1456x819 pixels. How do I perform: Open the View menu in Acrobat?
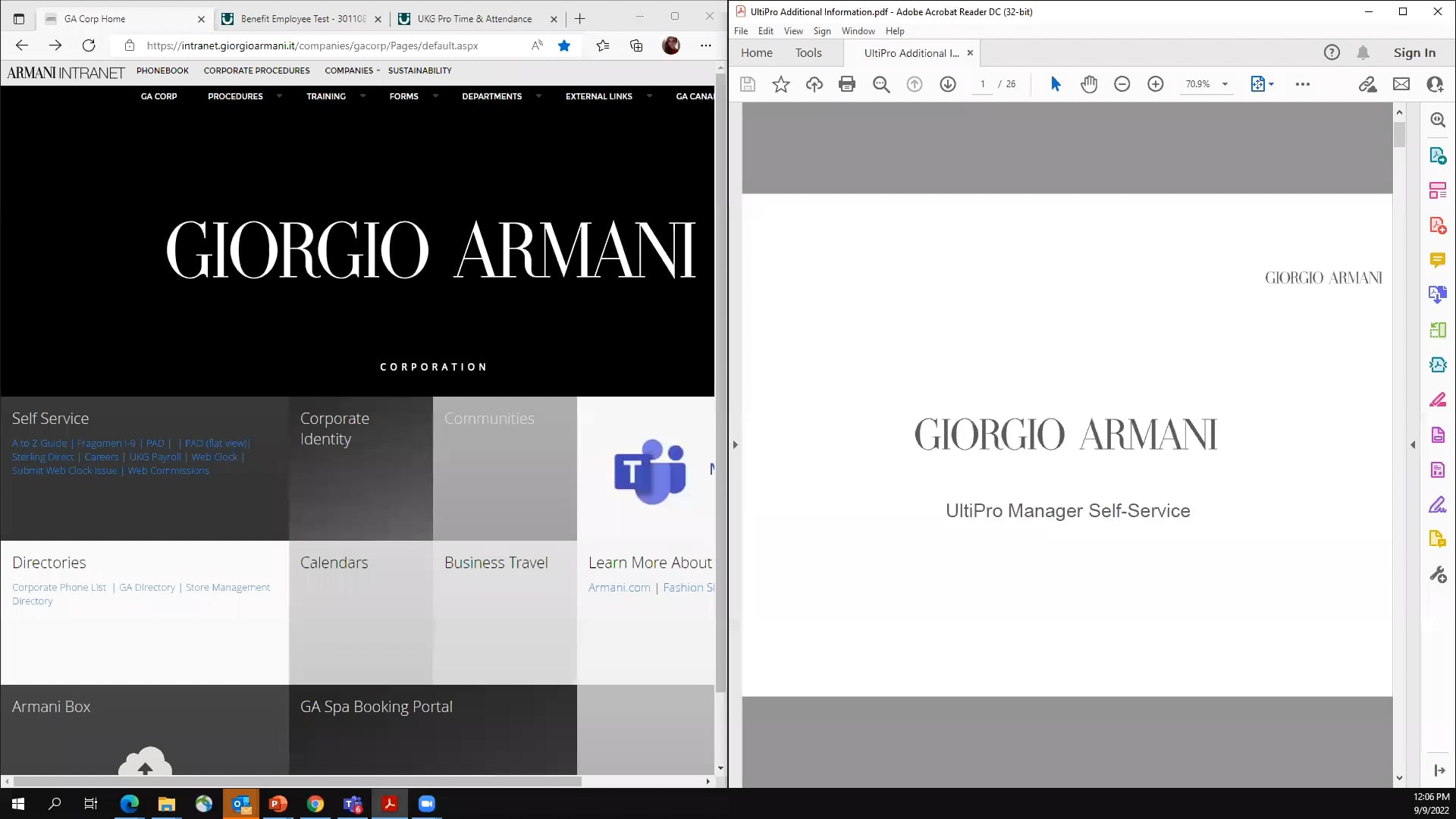(x=793, y=31)
